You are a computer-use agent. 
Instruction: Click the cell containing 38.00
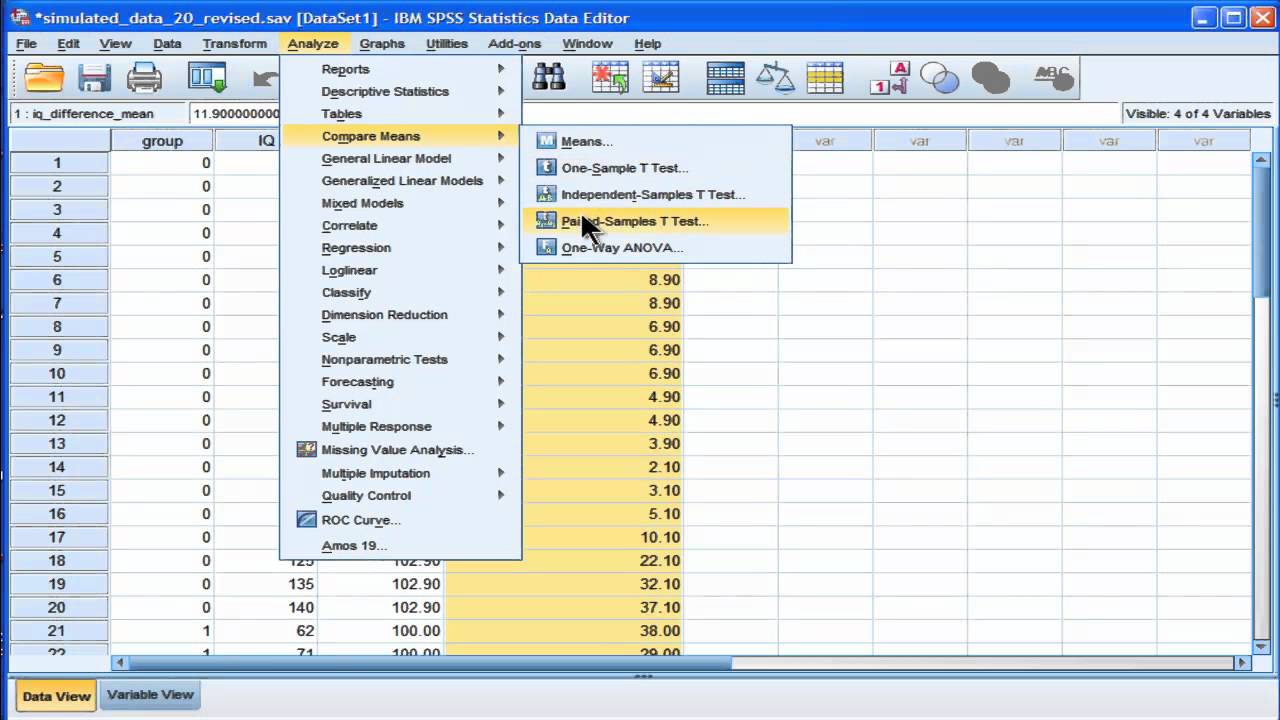[x=564, y=630]
